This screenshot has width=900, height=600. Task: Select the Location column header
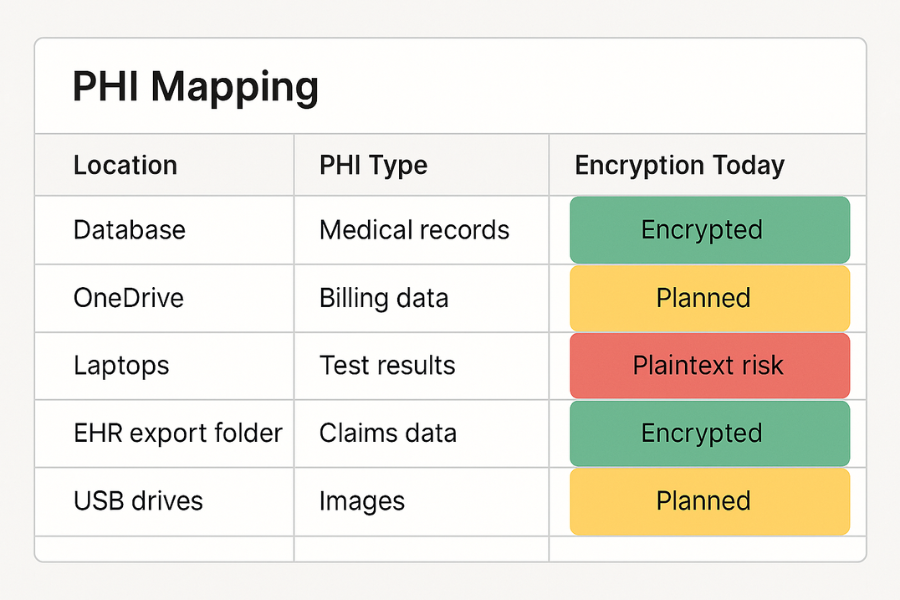pyautogui.click(x=125, y=165)
